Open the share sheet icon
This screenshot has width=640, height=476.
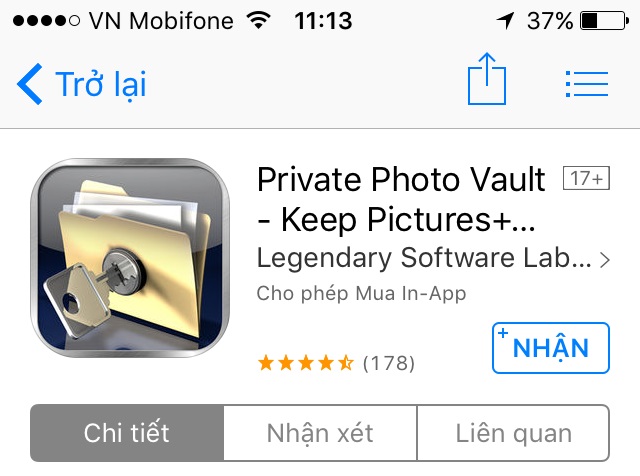pos(487,79)
